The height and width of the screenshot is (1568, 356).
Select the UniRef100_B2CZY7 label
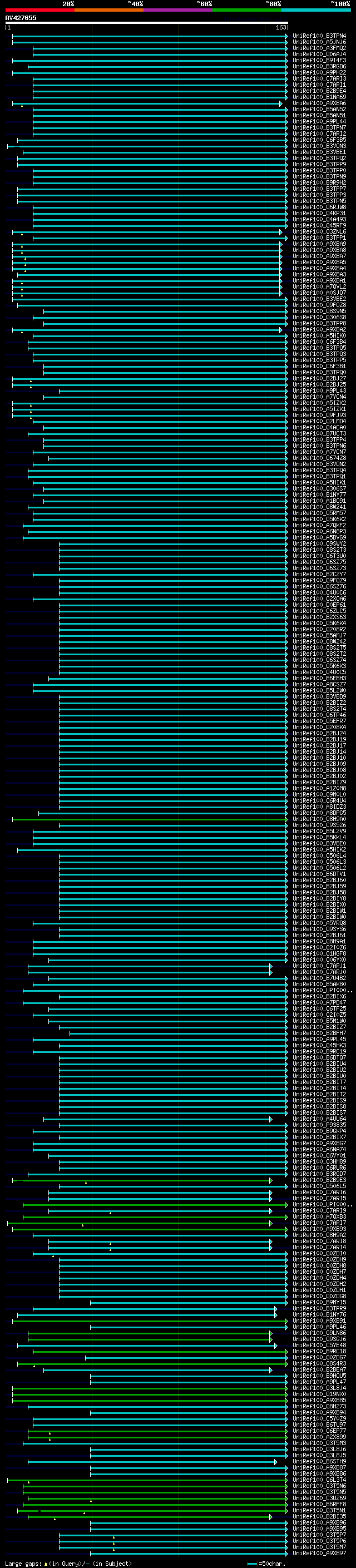(319, 575)
